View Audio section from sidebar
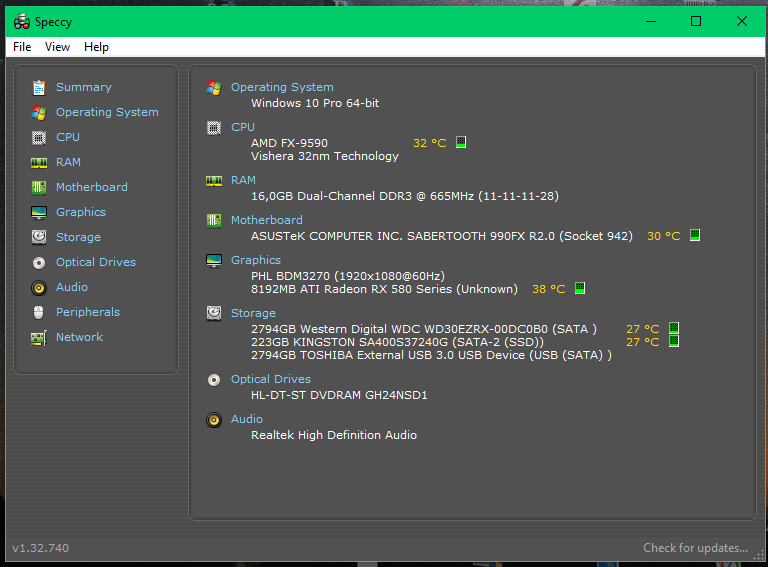This screenshot has width=768, height=567. click(x=72, y=287)
